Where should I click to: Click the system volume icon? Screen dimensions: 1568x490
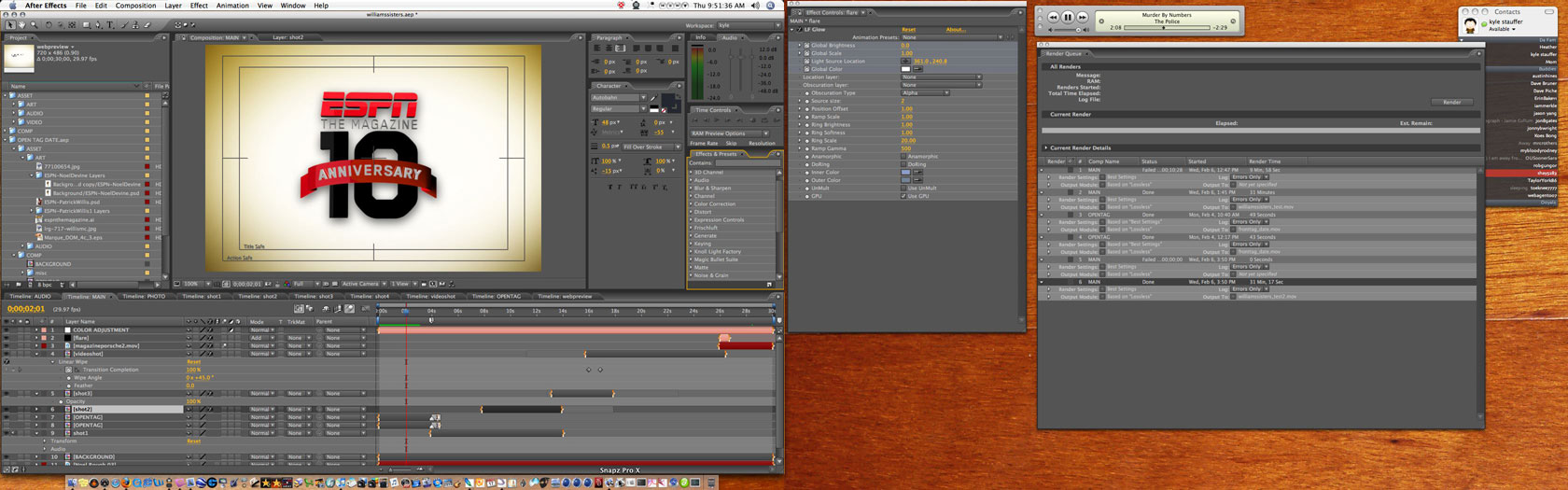coord(755,6)
